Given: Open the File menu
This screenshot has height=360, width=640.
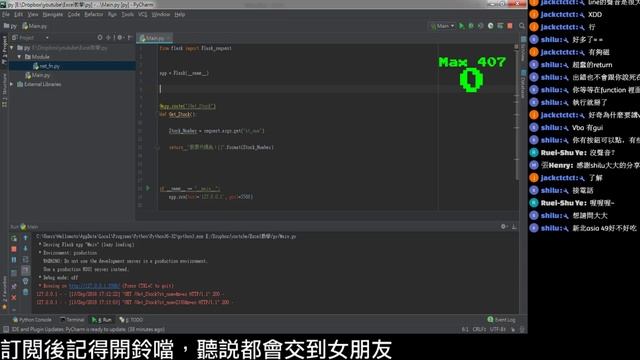Looking at the screenshot, I should (6, 14).
